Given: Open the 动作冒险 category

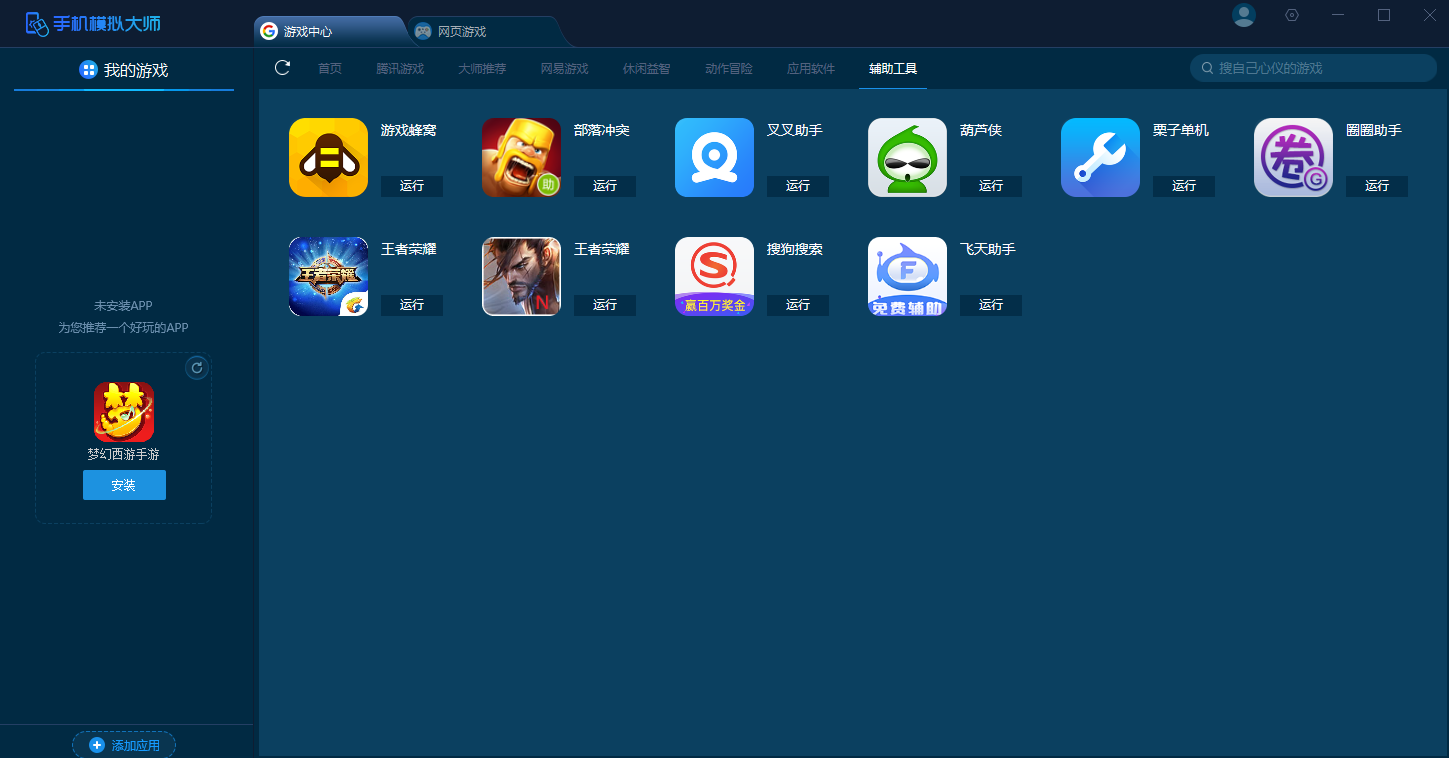Looking at the screenshot, I should 728,69.
